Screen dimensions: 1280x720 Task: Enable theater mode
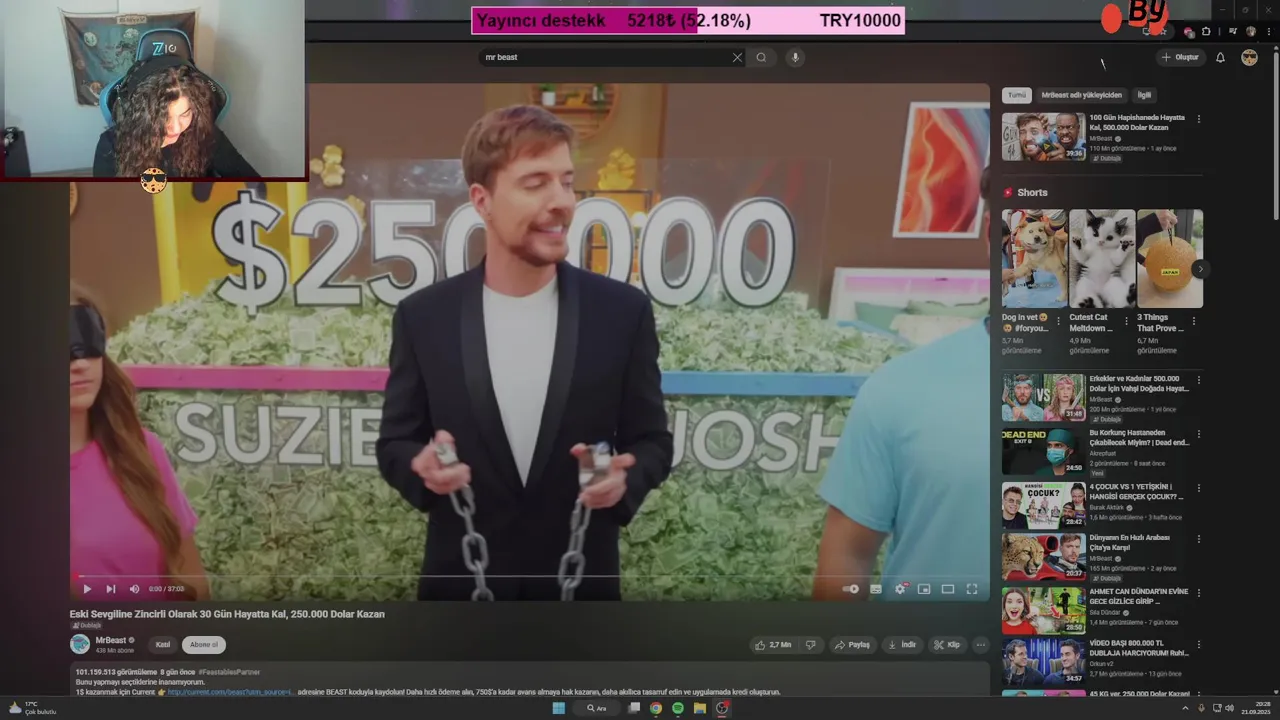click(948, 589)
